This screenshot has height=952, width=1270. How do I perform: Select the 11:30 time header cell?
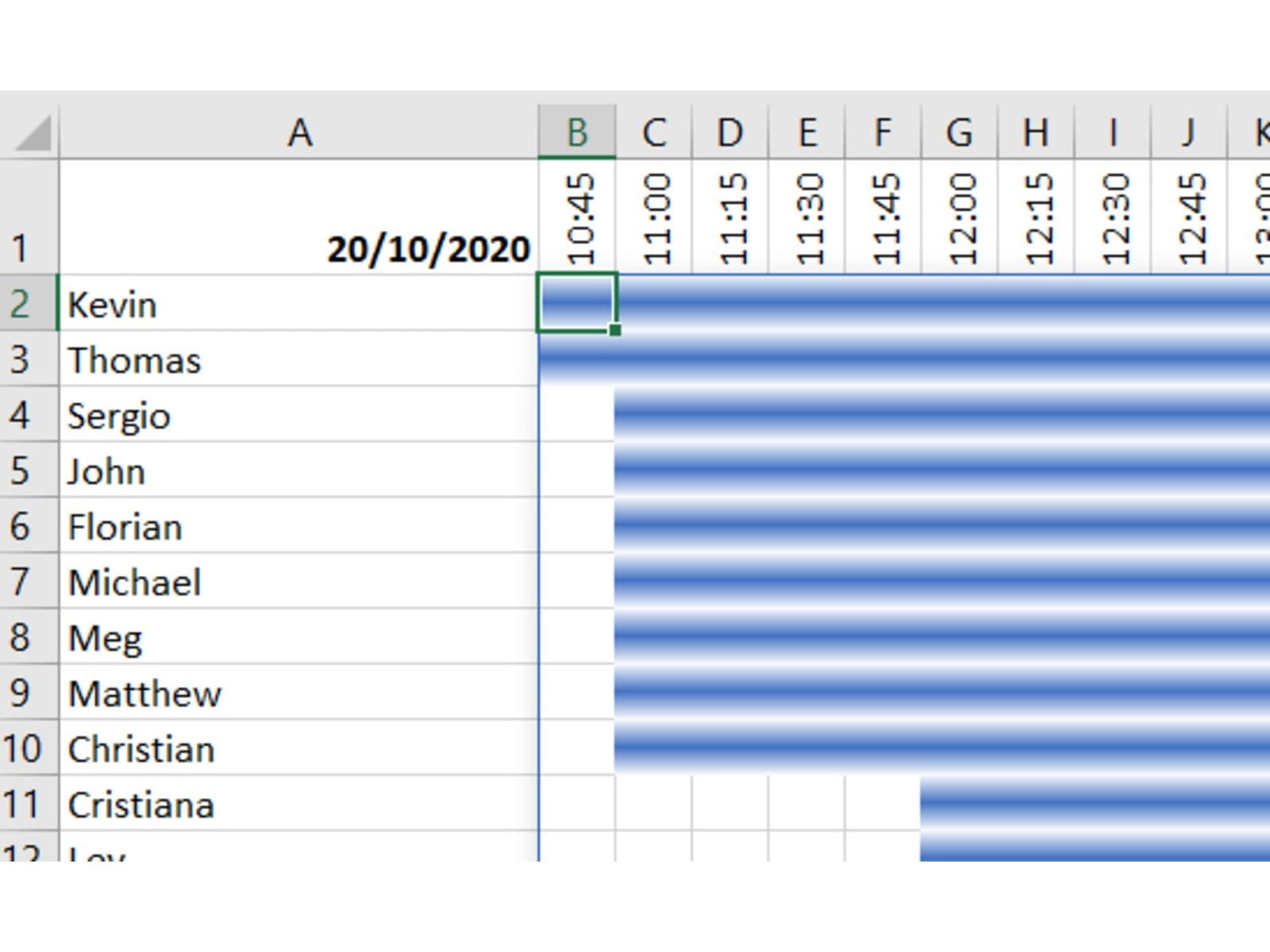807,217
